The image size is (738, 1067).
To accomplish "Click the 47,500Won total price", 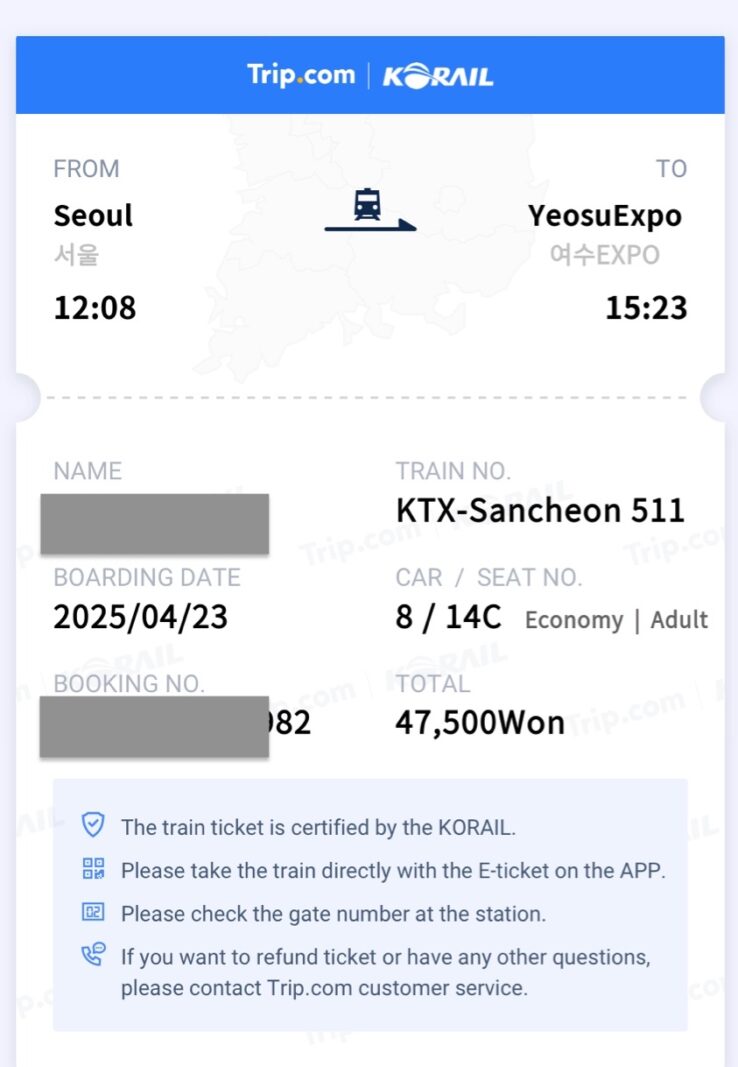I will (x=480, y=723).
